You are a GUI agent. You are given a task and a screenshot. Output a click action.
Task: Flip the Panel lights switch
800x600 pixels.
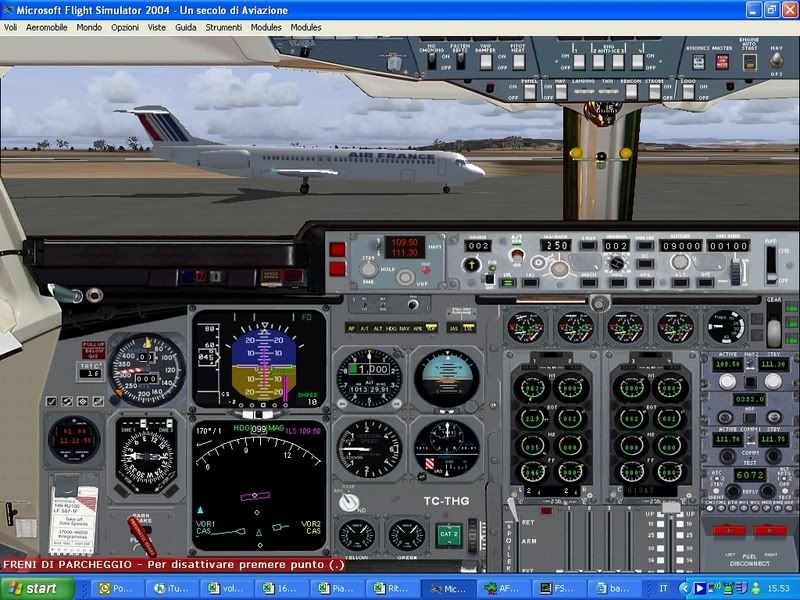coord(530,92)
